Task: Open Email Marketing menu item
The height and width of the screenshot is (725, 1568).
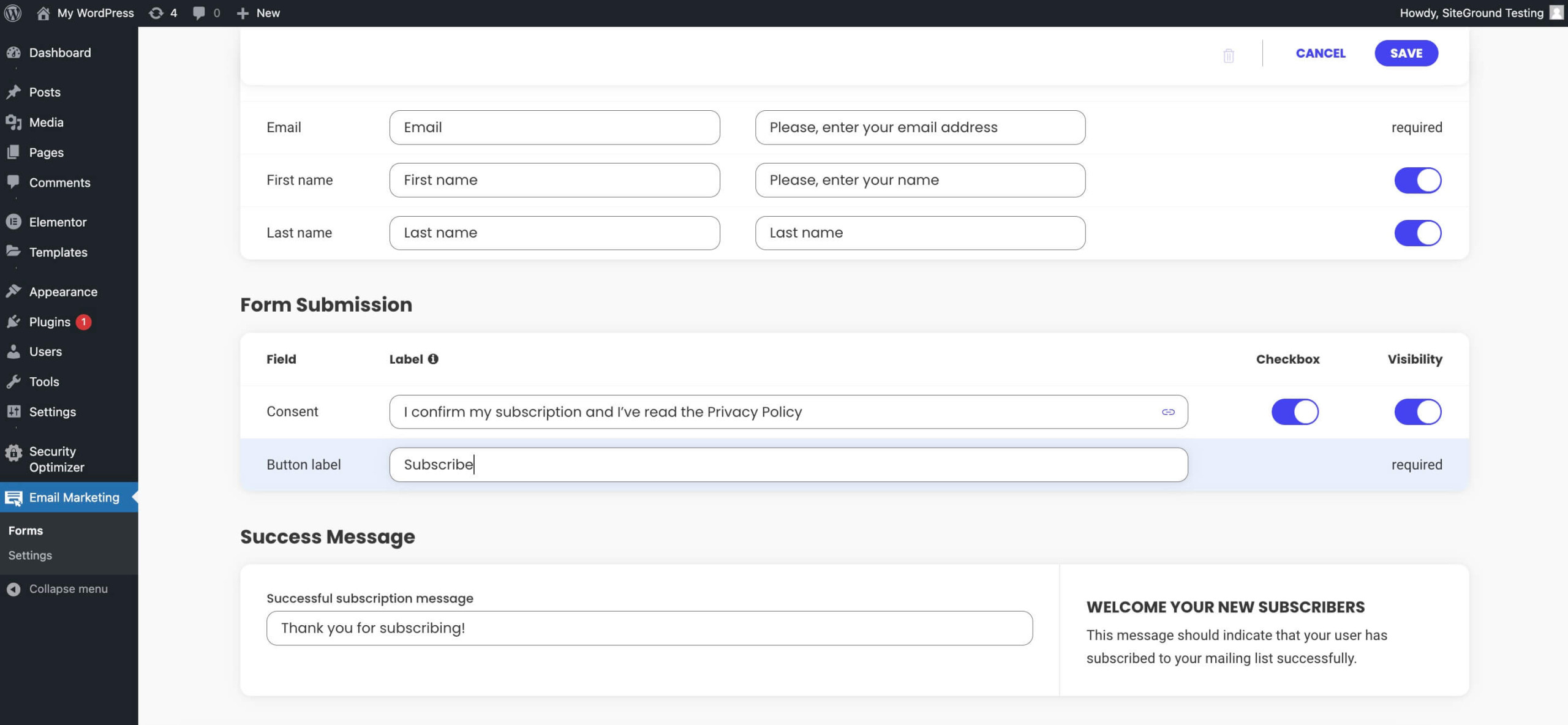Action: 69,497
